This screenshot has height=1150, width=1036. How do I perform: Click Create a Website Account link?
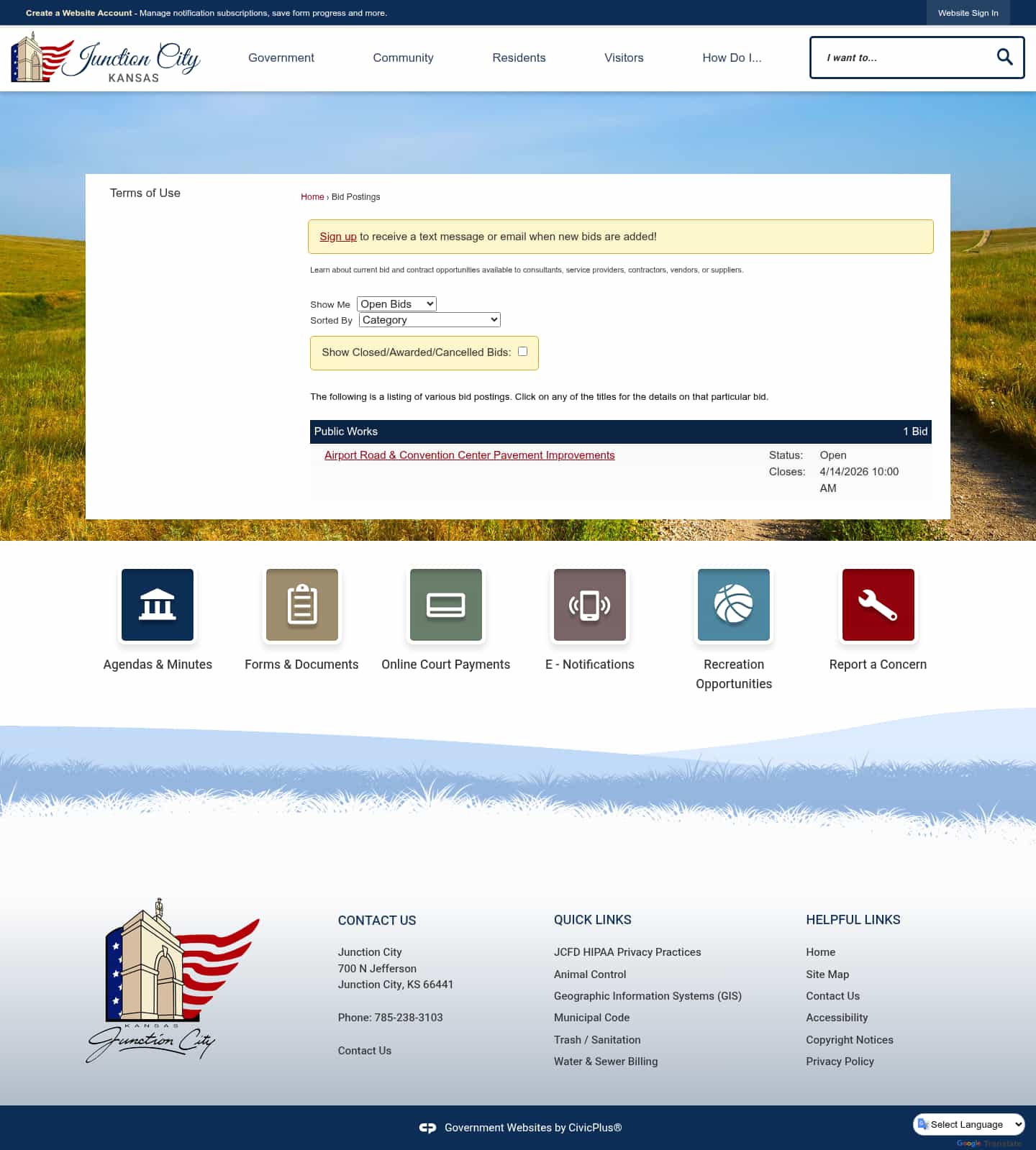pos(79,13)
